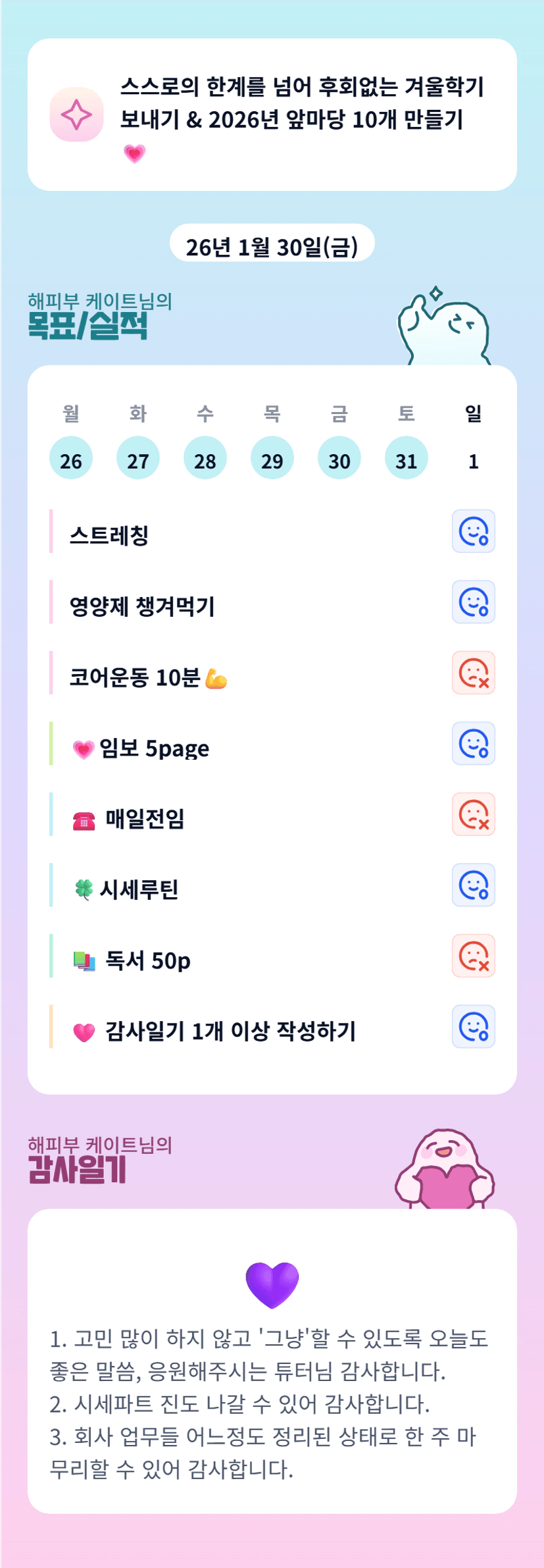Click the 임보 5page smiley status icon
Viewport: 544px width, 1568px height.
(473, 743)
